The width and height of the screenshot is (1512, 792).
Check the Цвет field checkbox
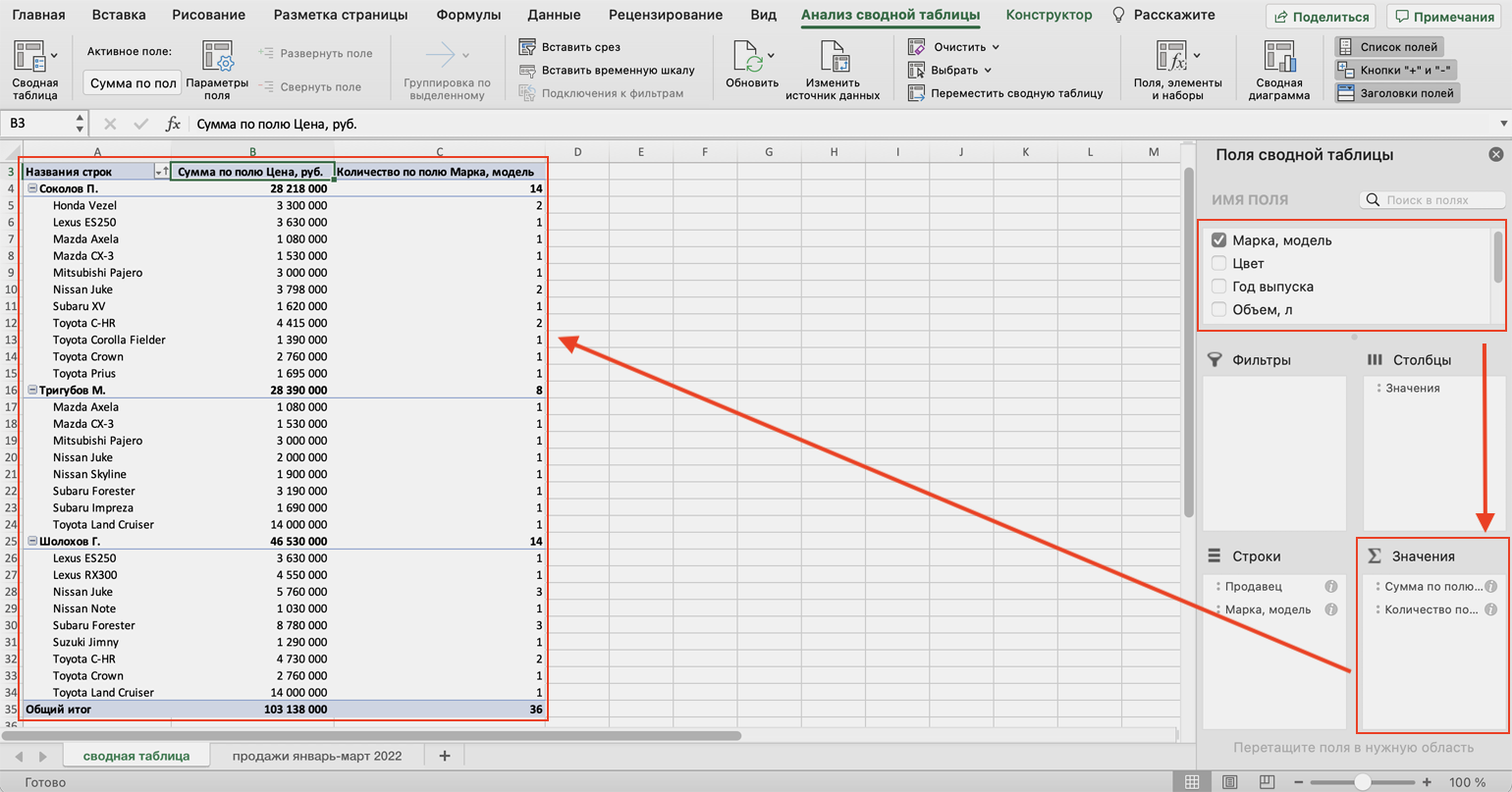(x=1219, y=263)
